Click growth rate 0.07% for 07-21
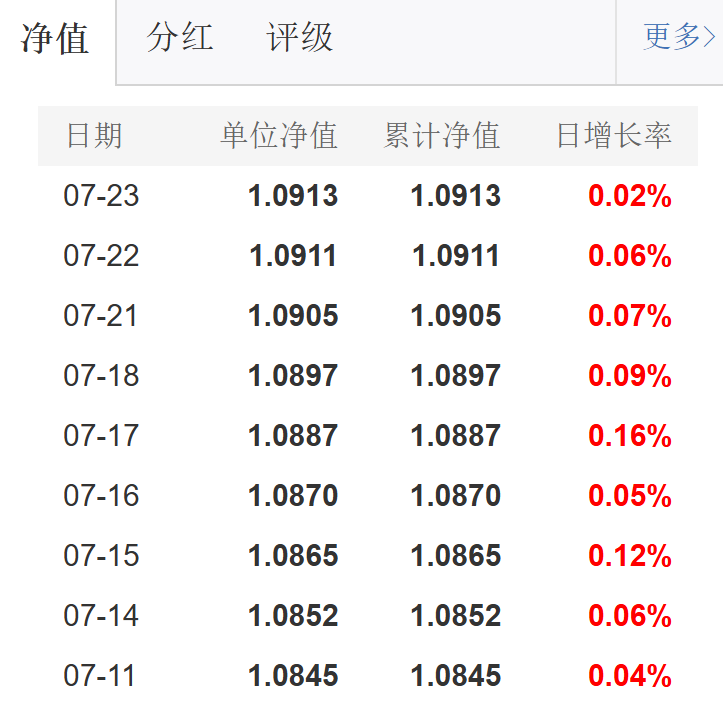Viewport: 723px width, 711px height. coord(630,315)
